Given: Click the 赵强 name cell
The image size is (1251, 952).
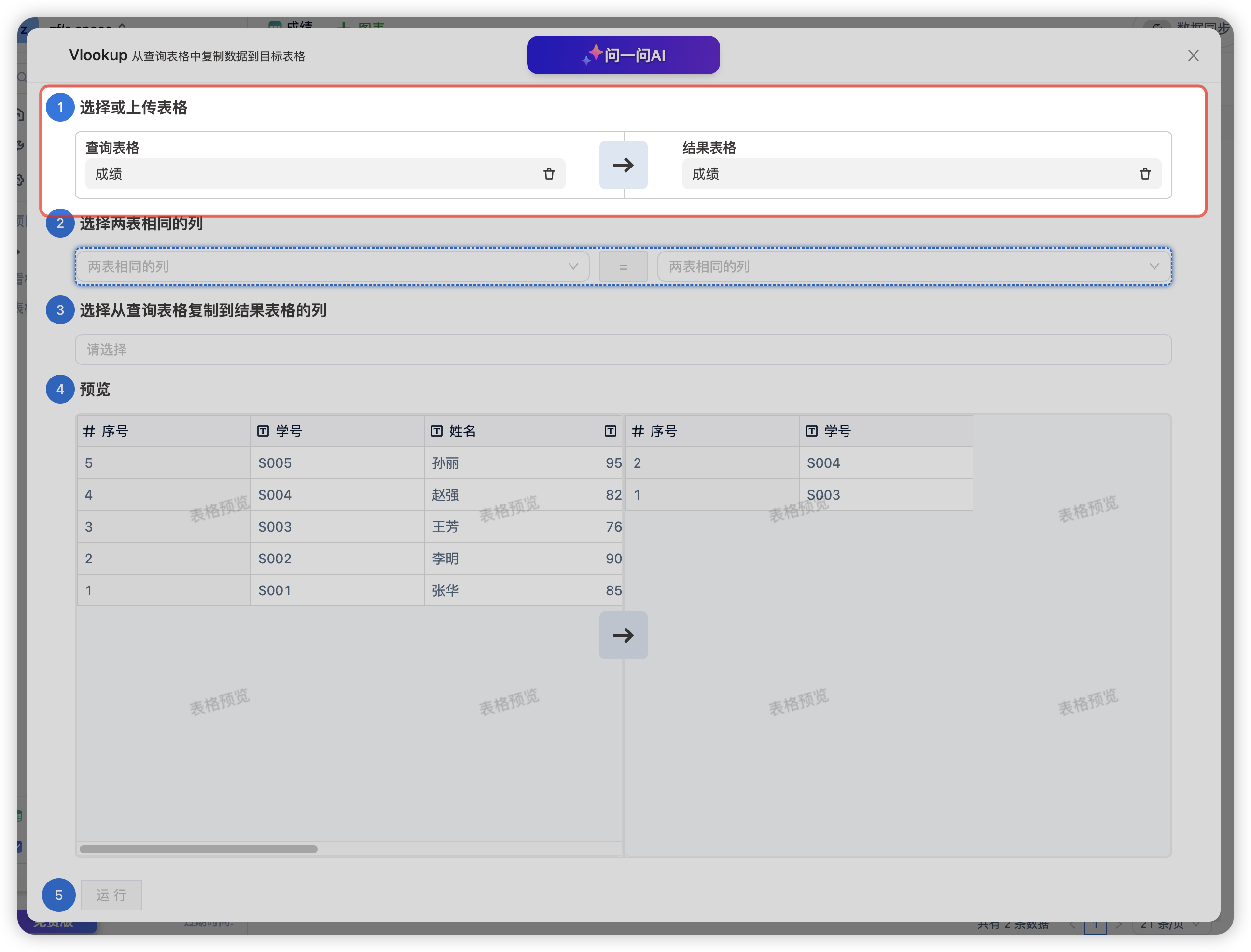Looking at the screenshot, I should (511, 495).
